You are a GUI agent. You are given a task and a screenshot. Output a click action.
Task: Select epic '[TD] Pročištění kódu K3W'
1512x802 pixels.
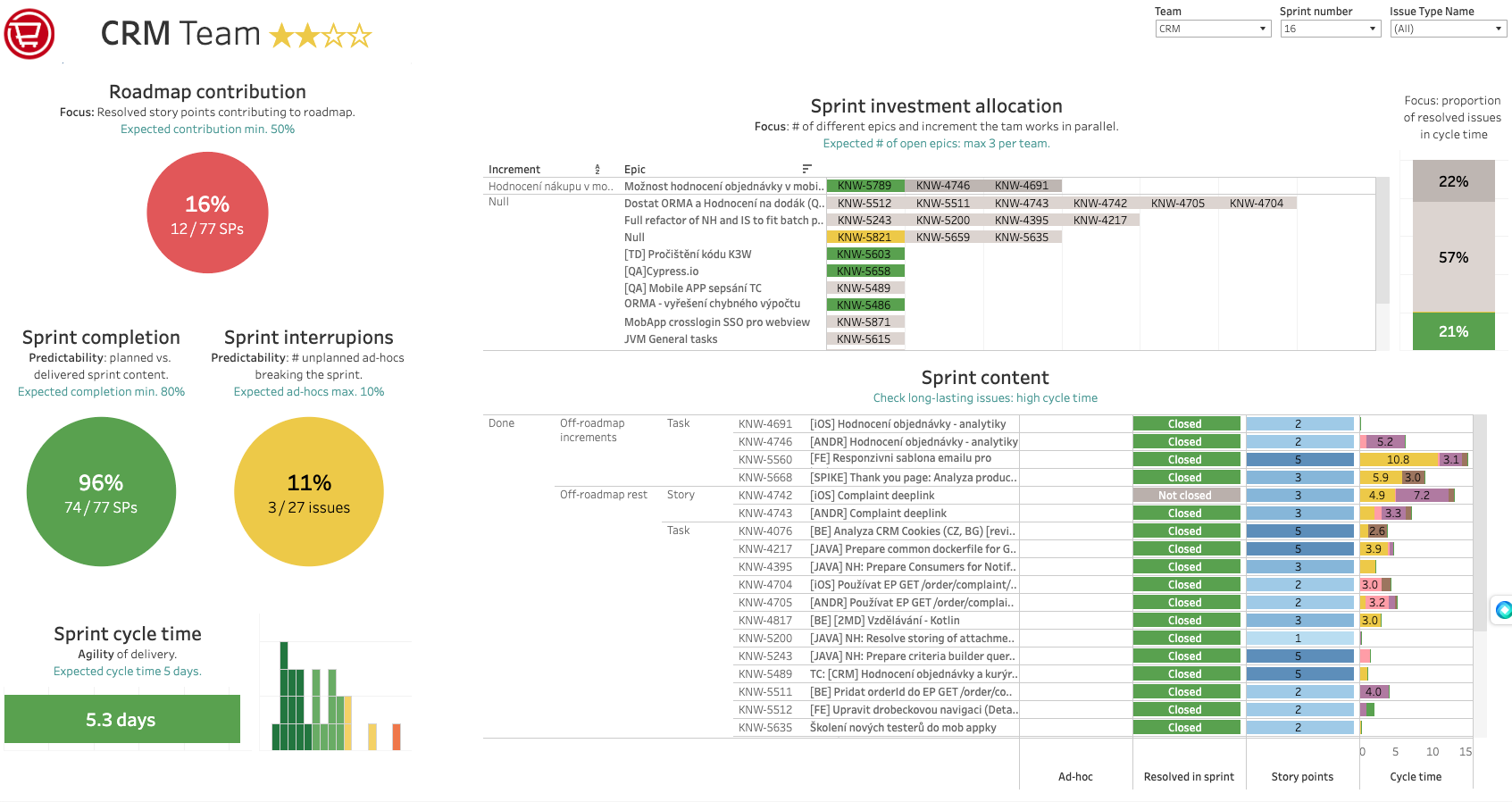click(688, 255)
